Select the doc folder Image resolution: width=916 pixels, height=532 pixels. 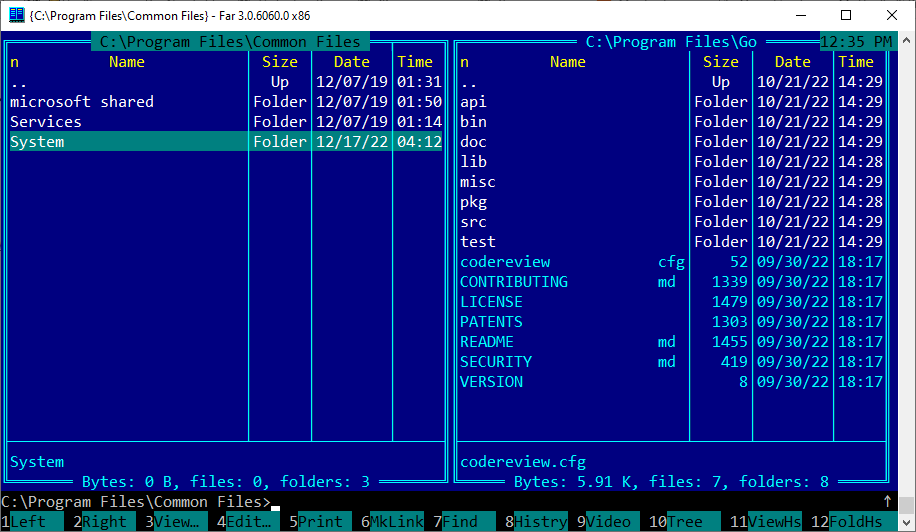(x=671, y=141)
